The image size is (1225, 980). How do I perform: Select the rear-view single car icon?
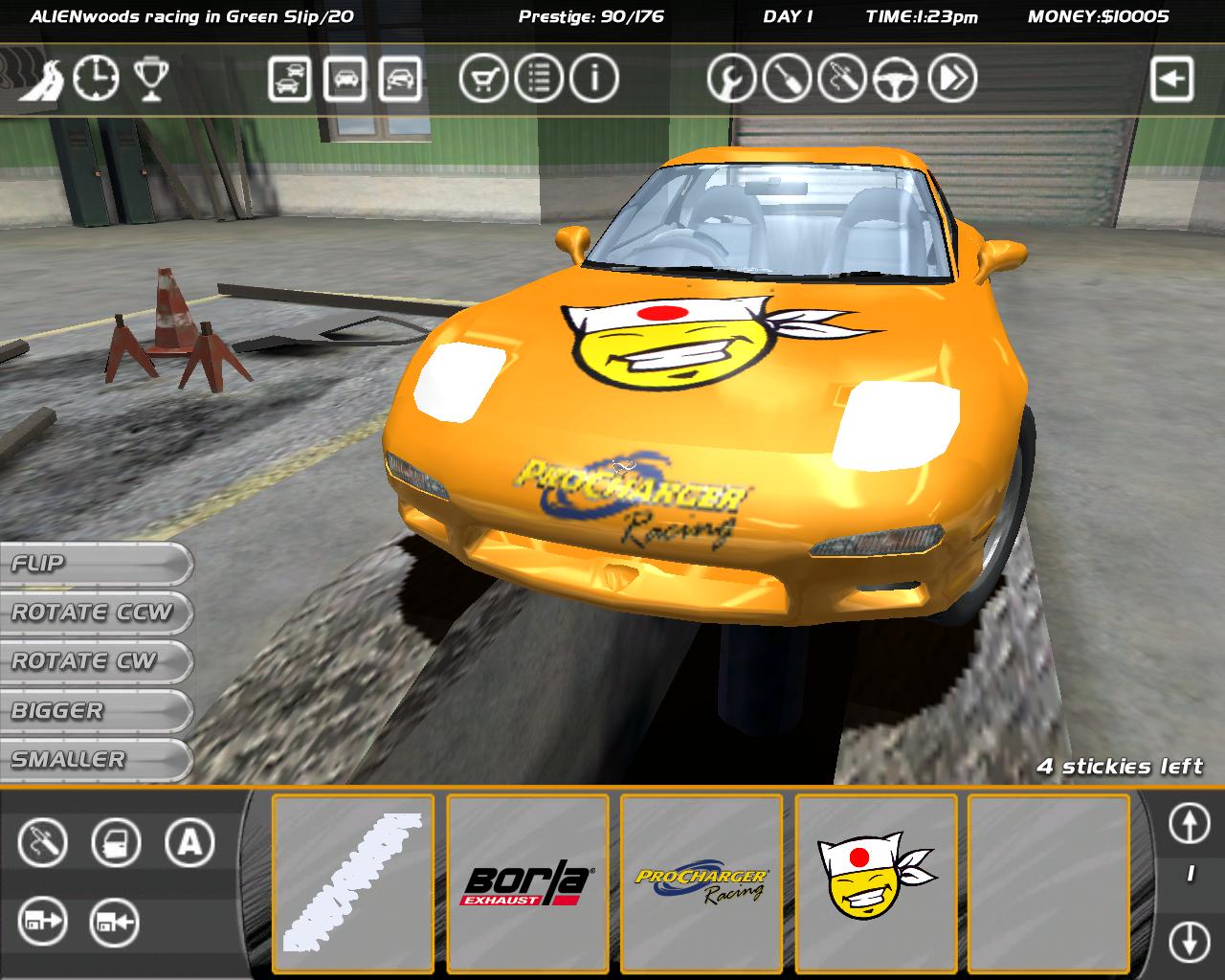(345, 78)
